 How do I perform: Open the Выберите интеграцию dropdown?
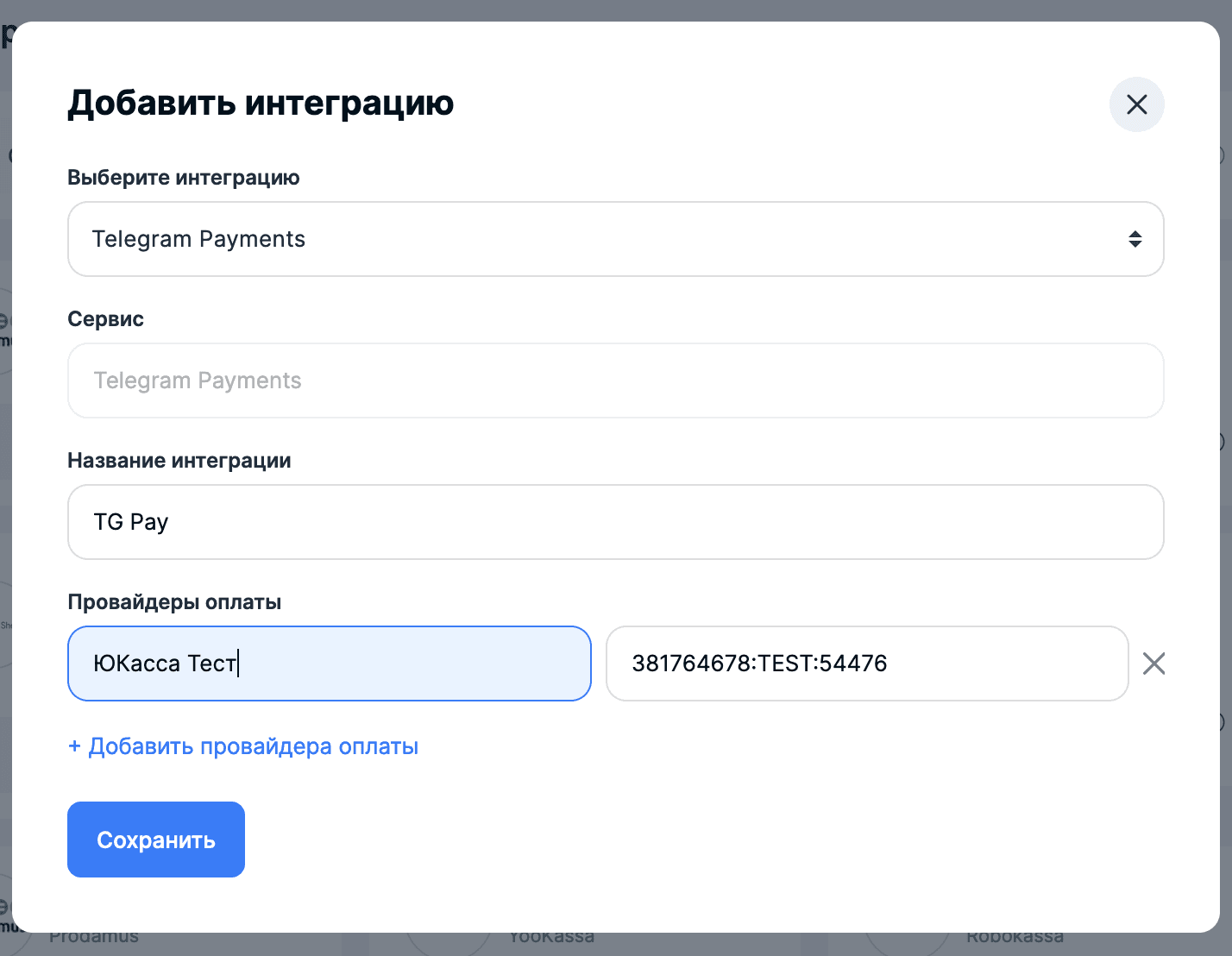614,239
